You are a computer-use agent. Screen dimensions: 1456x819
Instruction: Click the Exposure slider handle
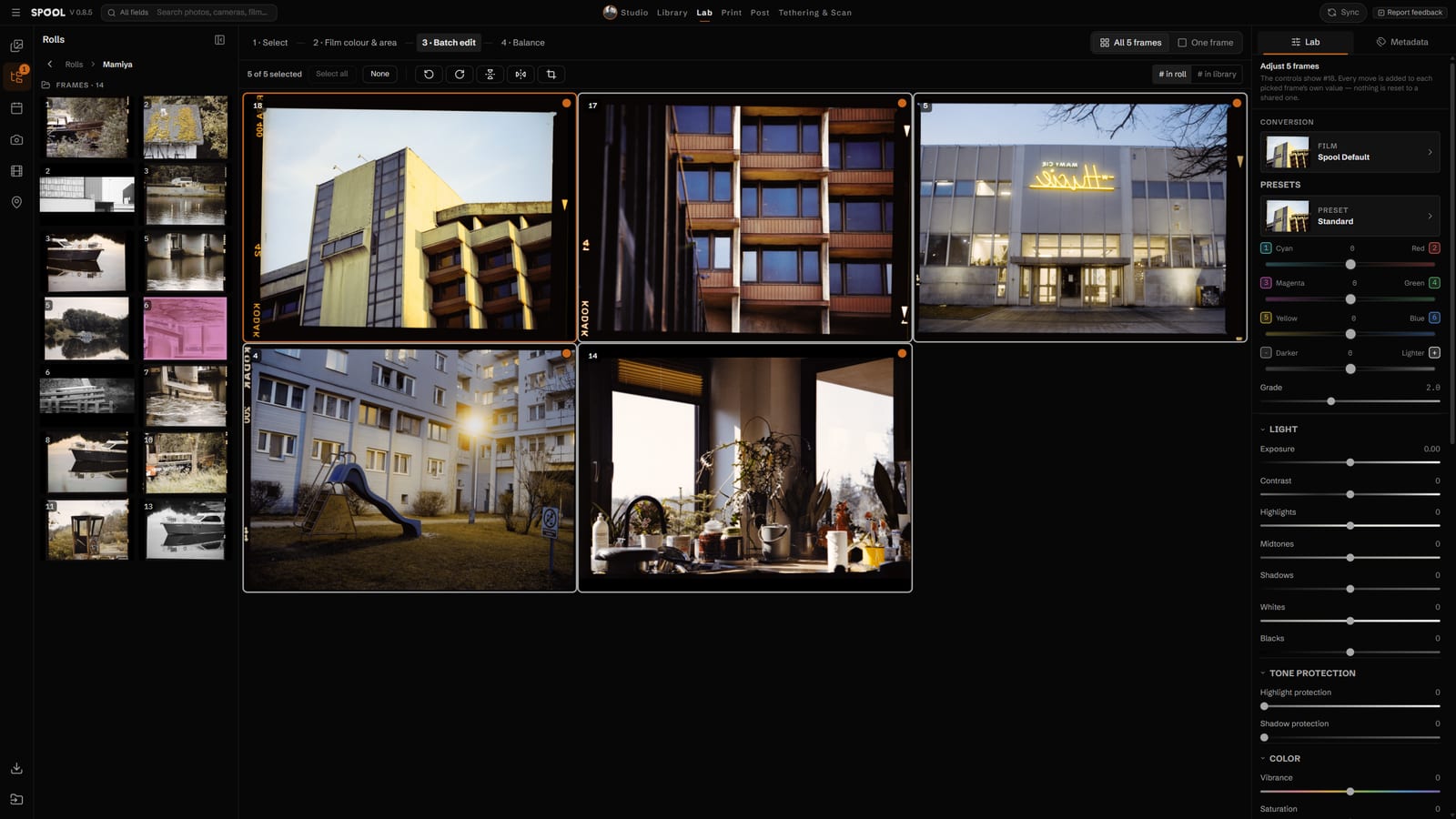pos(1350,462)
